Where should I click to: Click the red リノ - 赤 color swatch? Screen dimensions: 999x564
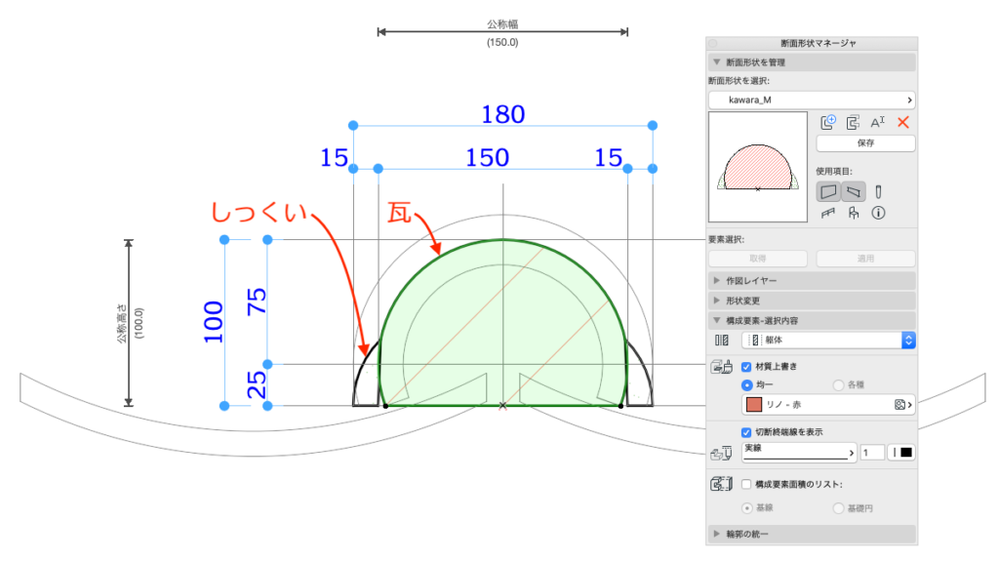[754, 405]
